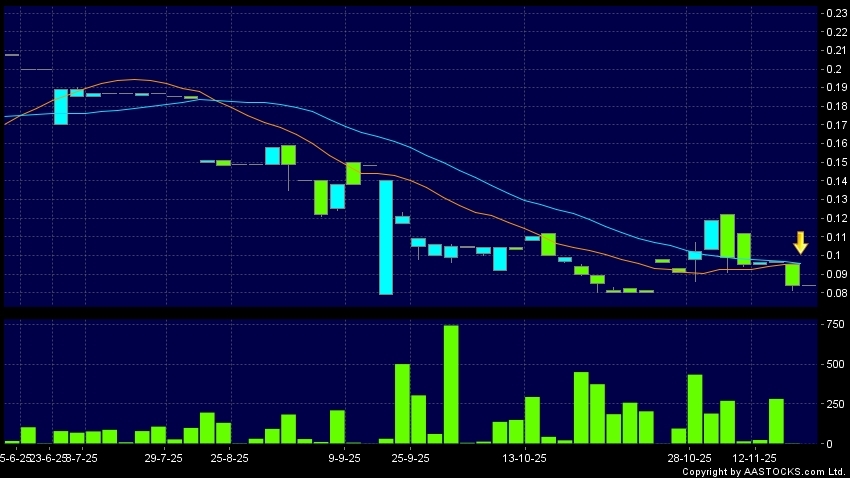
Task: Click the 12-11-25 date label
Action: point(755,457)
